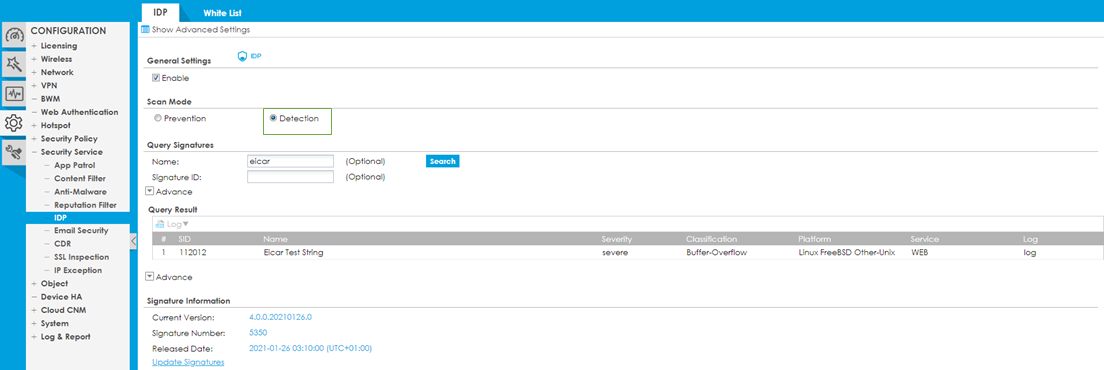Screen dimensions: 1104x370
Task: Open Device HA in the menu
Action: [61, 297]
